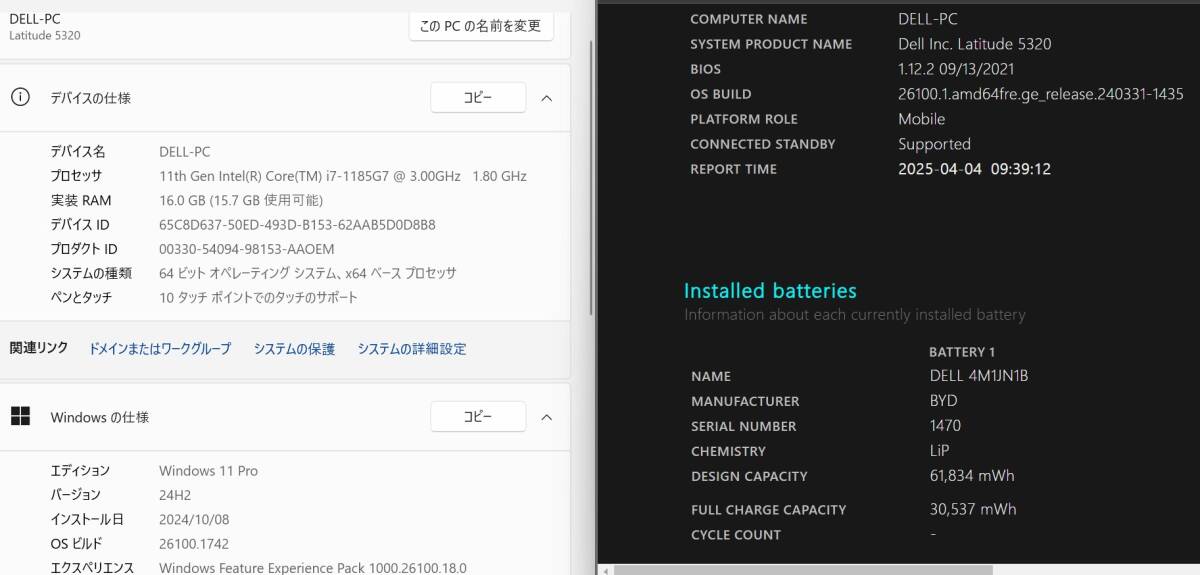Select system product name Dell Inc. Latitude 5320
This screenshot has width=1200, height=575.
[974, 44]
